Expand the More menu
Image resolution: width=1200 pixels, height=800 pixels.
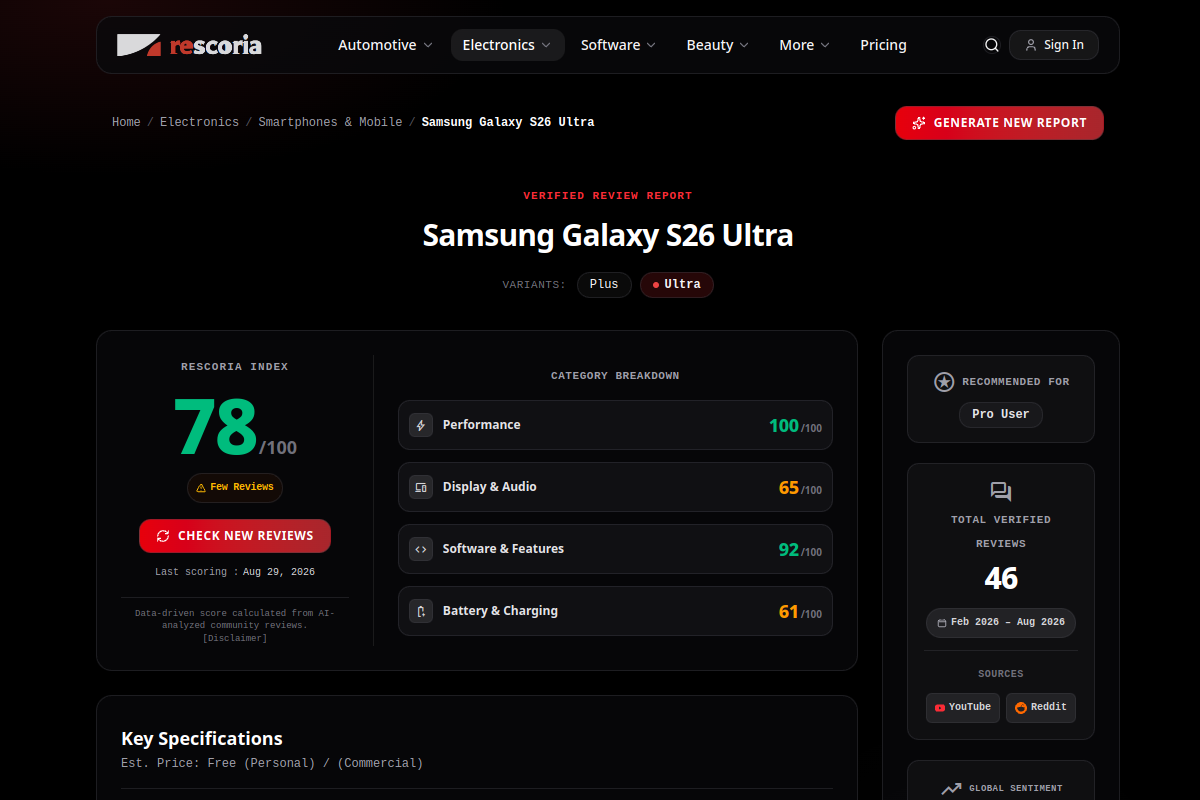805,45
